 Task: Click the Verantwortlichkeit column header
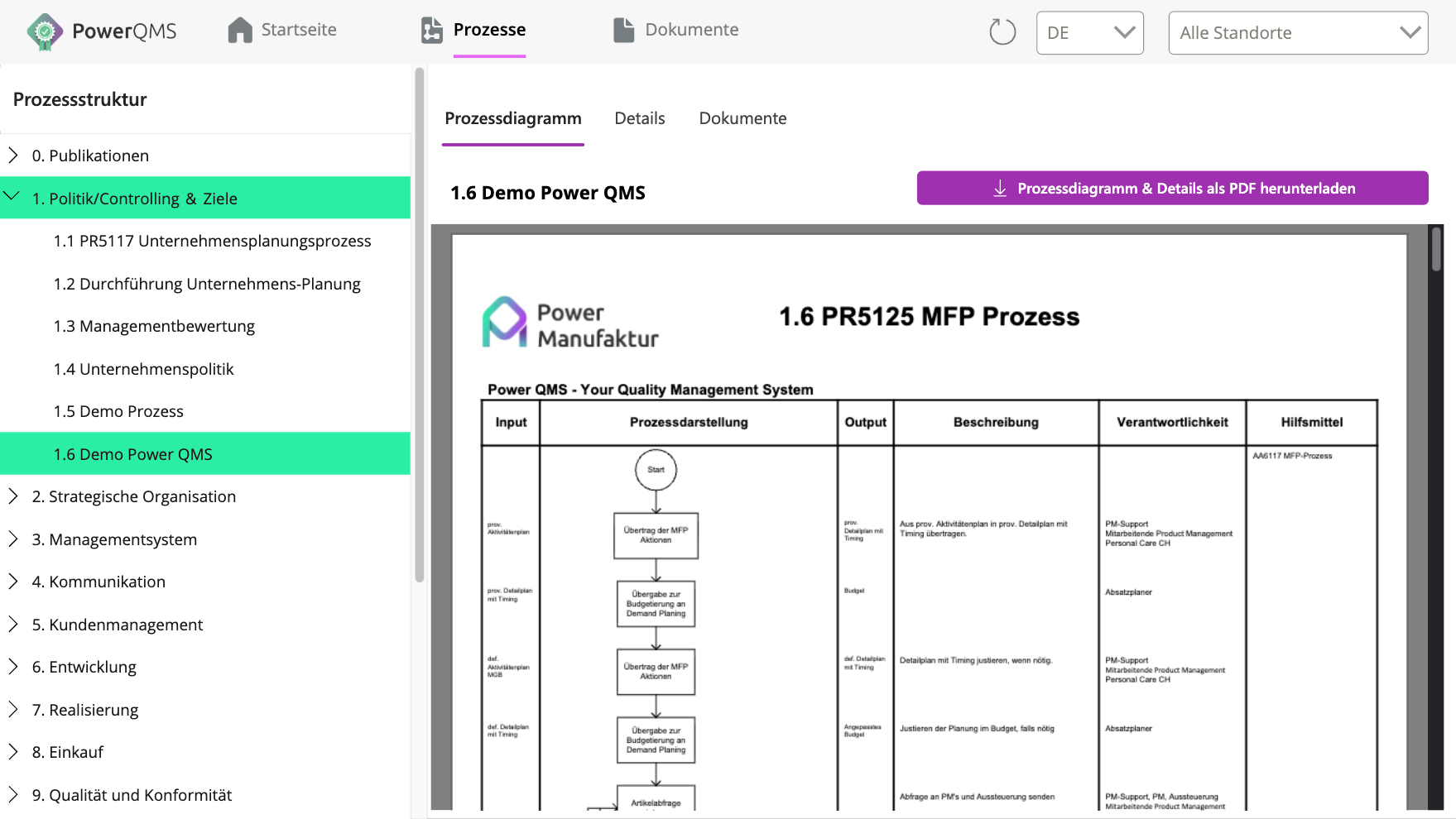[1172, 422]
